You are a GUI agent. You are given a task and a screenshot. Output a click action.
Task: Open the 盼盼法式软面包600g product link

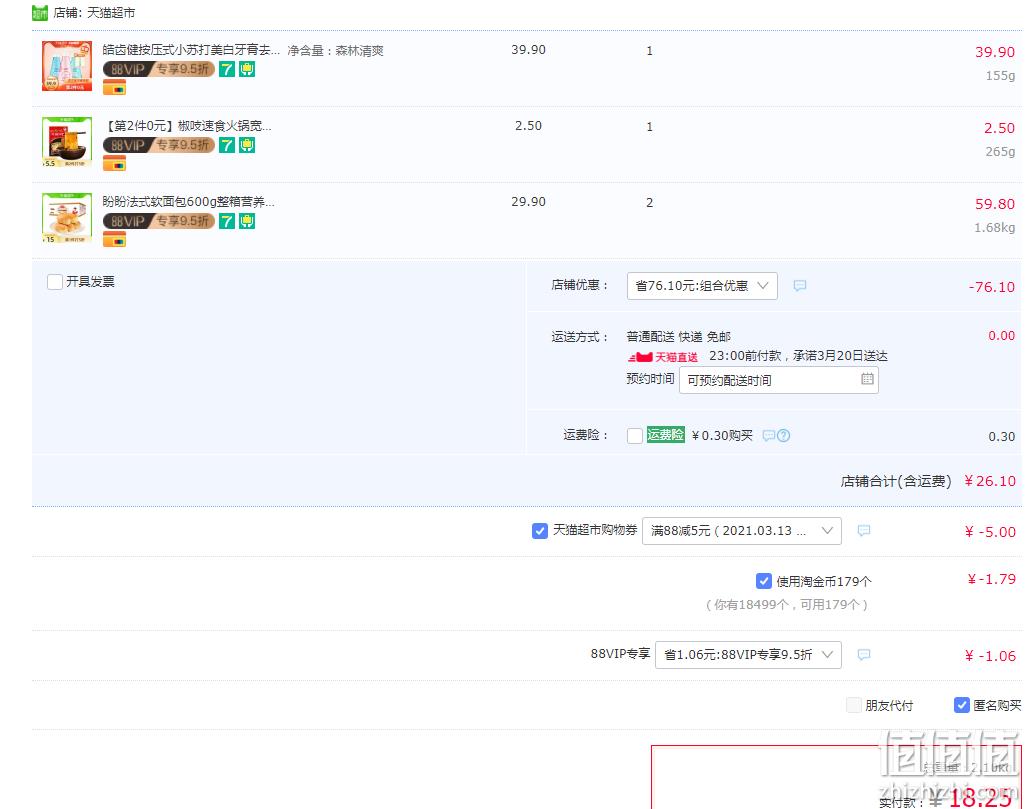(188, 202)
